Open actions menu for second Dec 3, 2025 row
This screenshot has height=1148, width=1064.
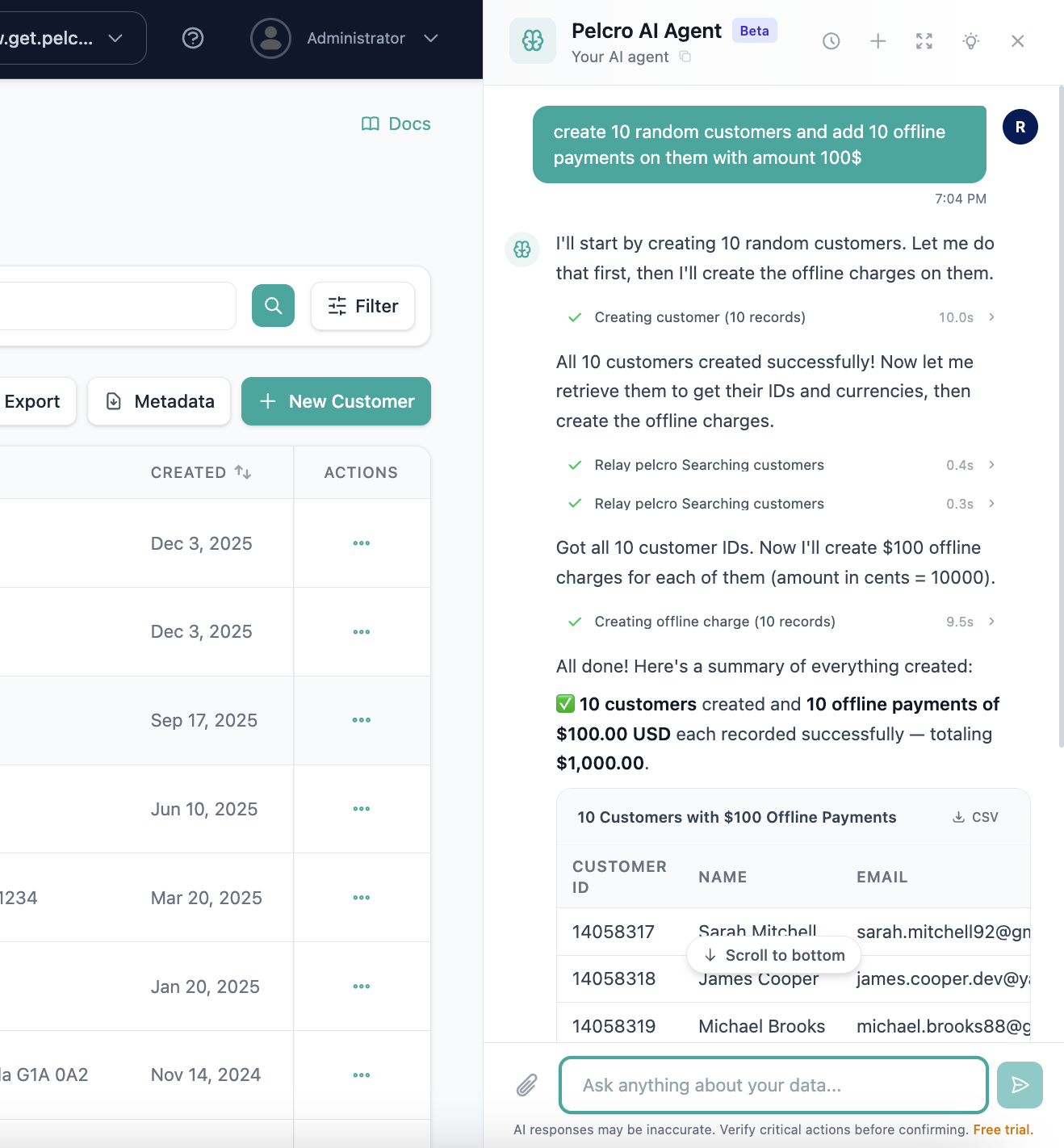point(362,632)
